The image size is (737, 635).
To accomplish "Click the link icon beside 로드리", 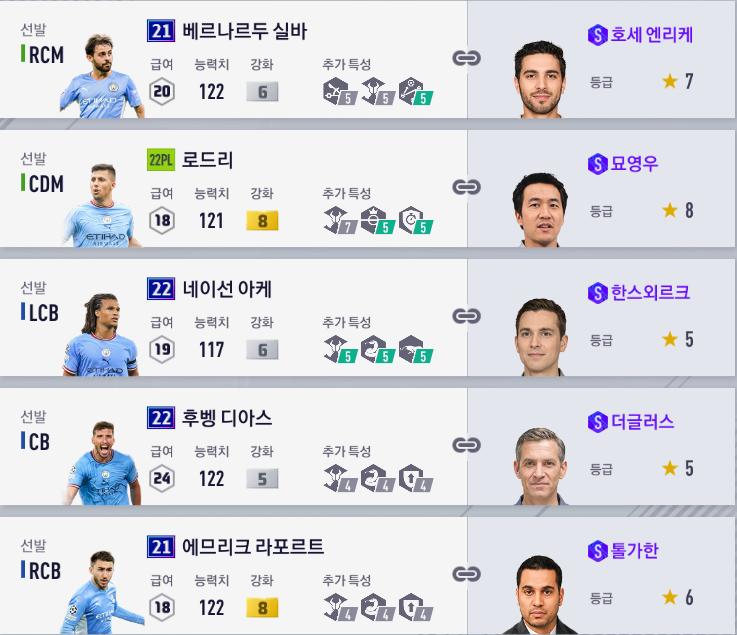I will pos(466,187).
